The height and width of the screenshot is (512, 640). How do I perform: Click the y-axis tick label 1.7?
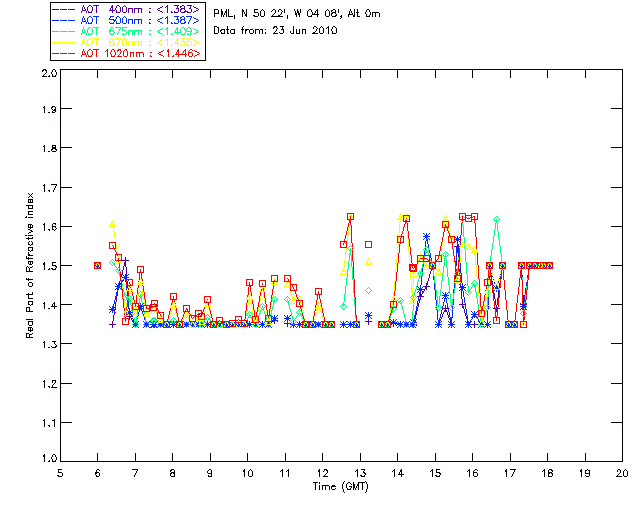49,188
